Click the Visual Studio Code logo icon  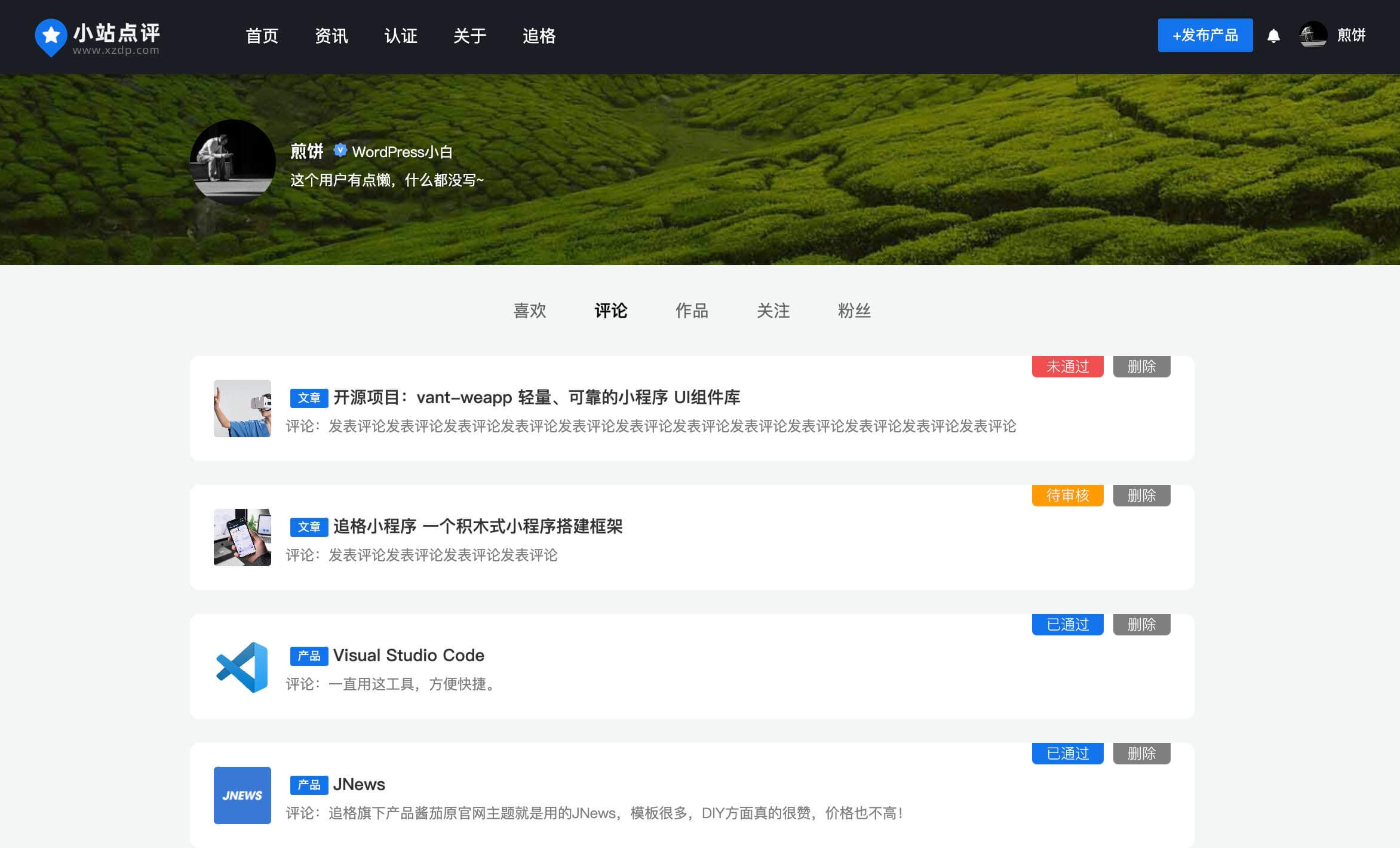(242, 666)
